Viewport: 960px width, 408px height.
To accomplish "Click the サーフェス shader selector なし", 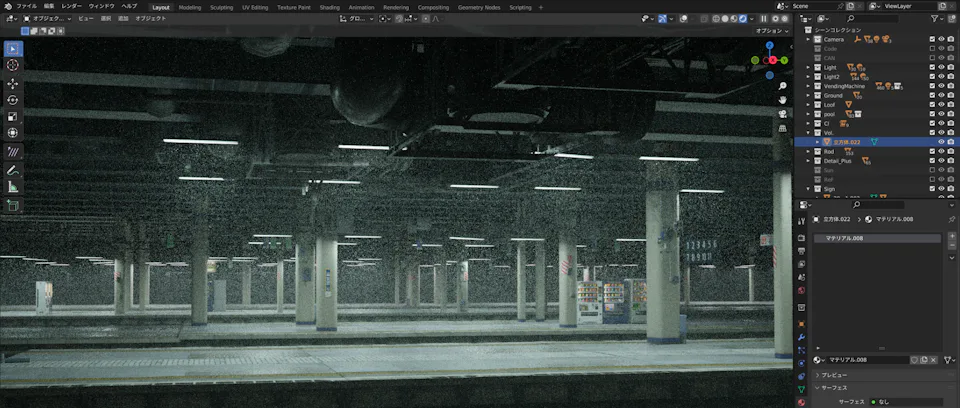I will pos(905,401).
